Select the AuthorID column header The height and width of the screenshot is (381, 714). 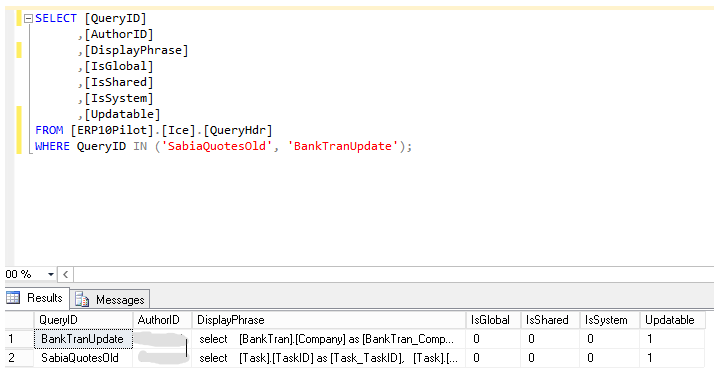[162, 320]
